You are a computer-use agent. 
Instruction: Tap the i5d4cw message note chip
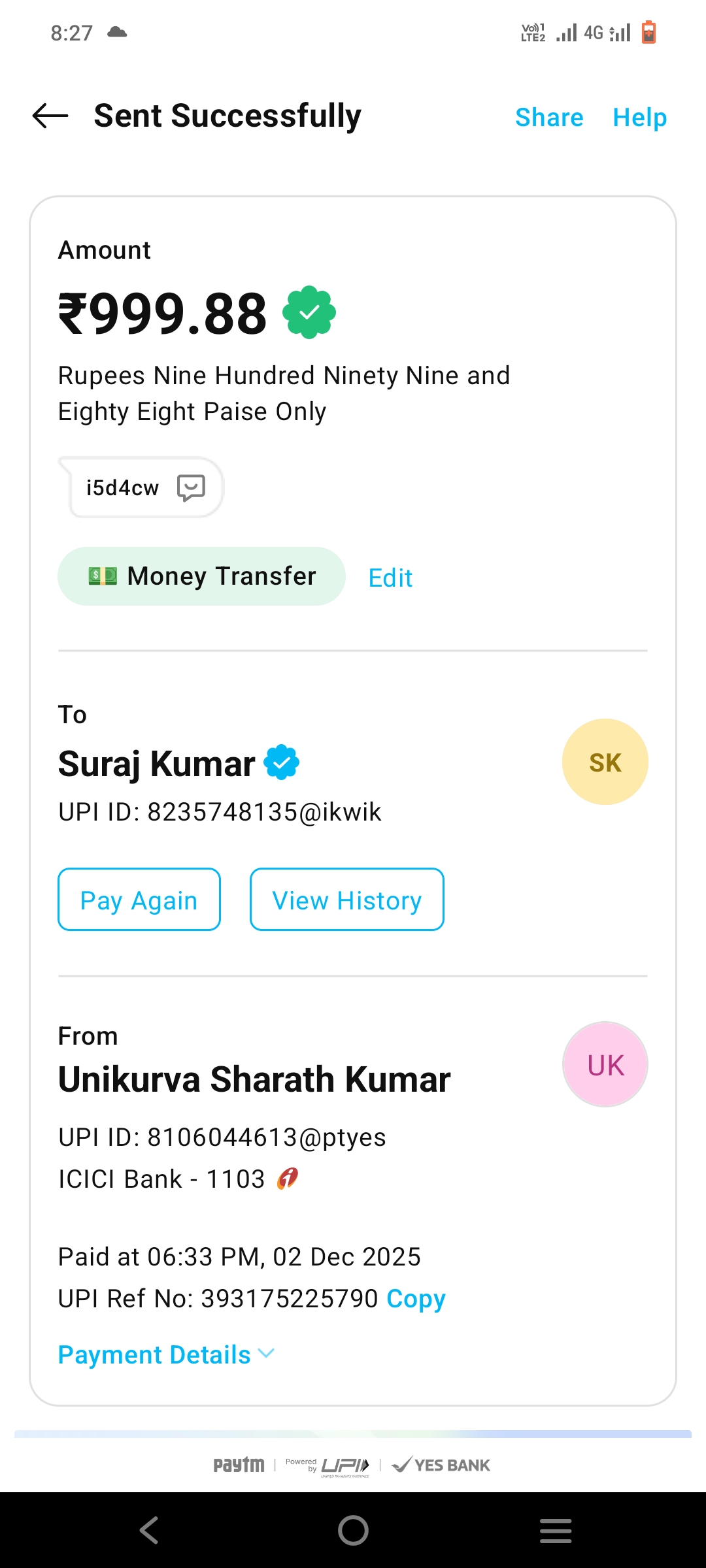pyautogui.click(x=123, y=488)
